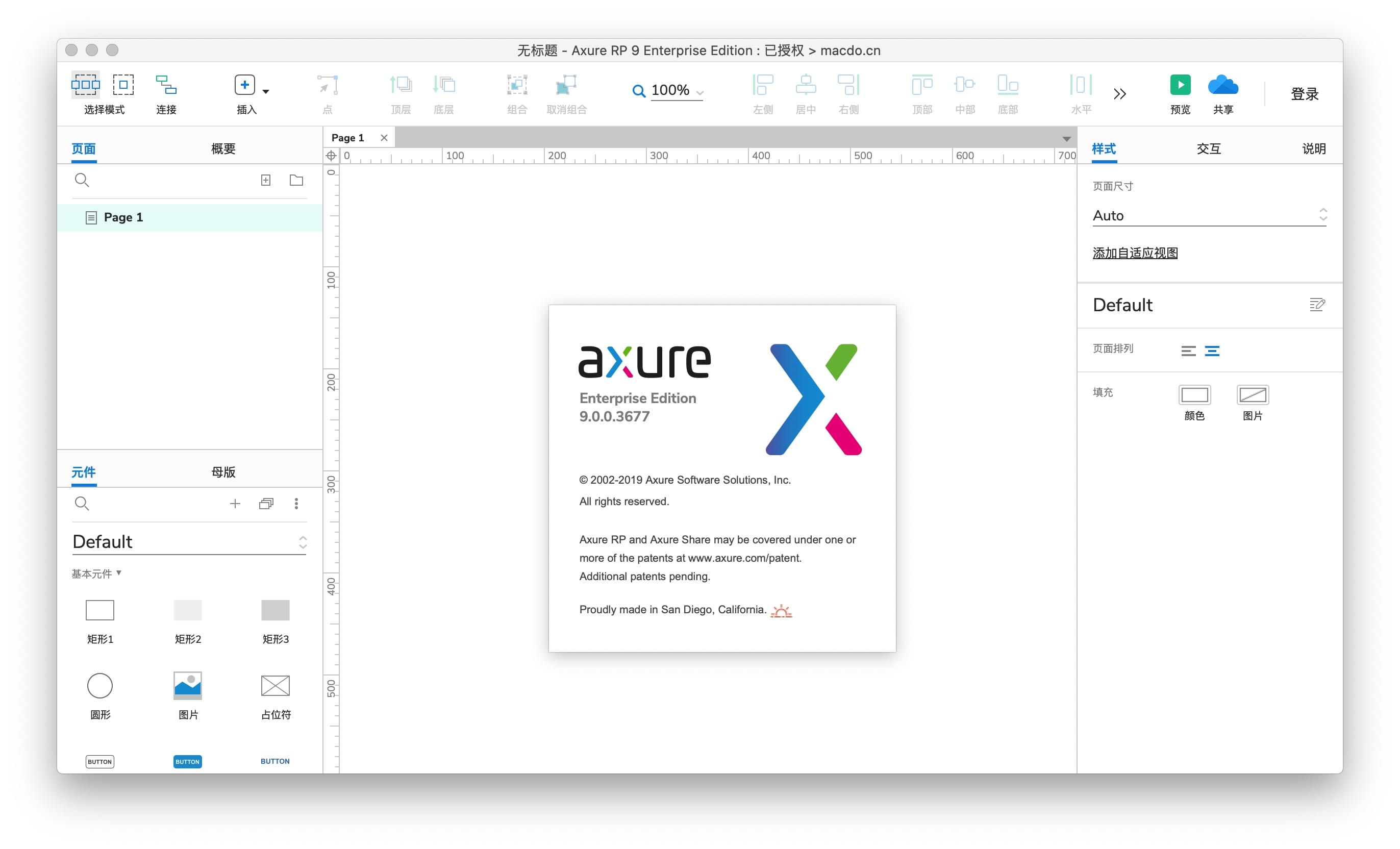1400x849 pixels.
Task: Set page alignment to left
Action: [1188, 351]
